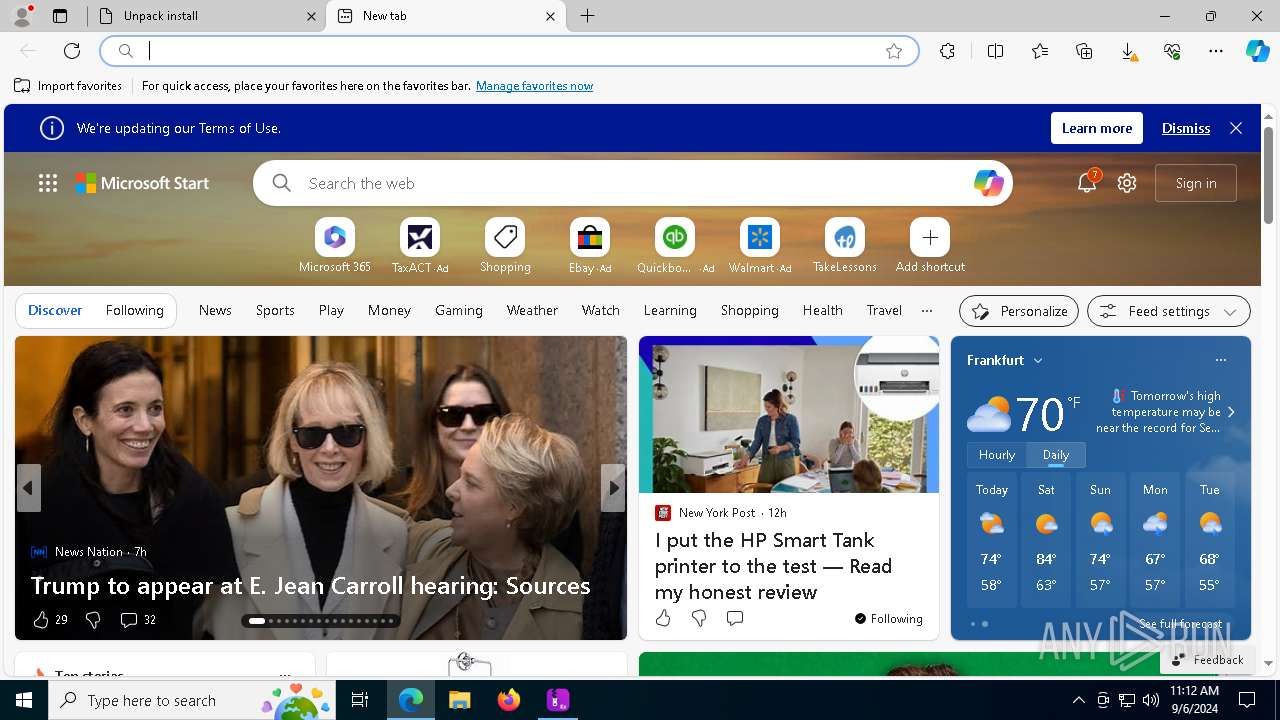Open weather card options menu
The width and height of the screenshot is (1280, 720).
pyautogui.click(x=1220, y=360)
